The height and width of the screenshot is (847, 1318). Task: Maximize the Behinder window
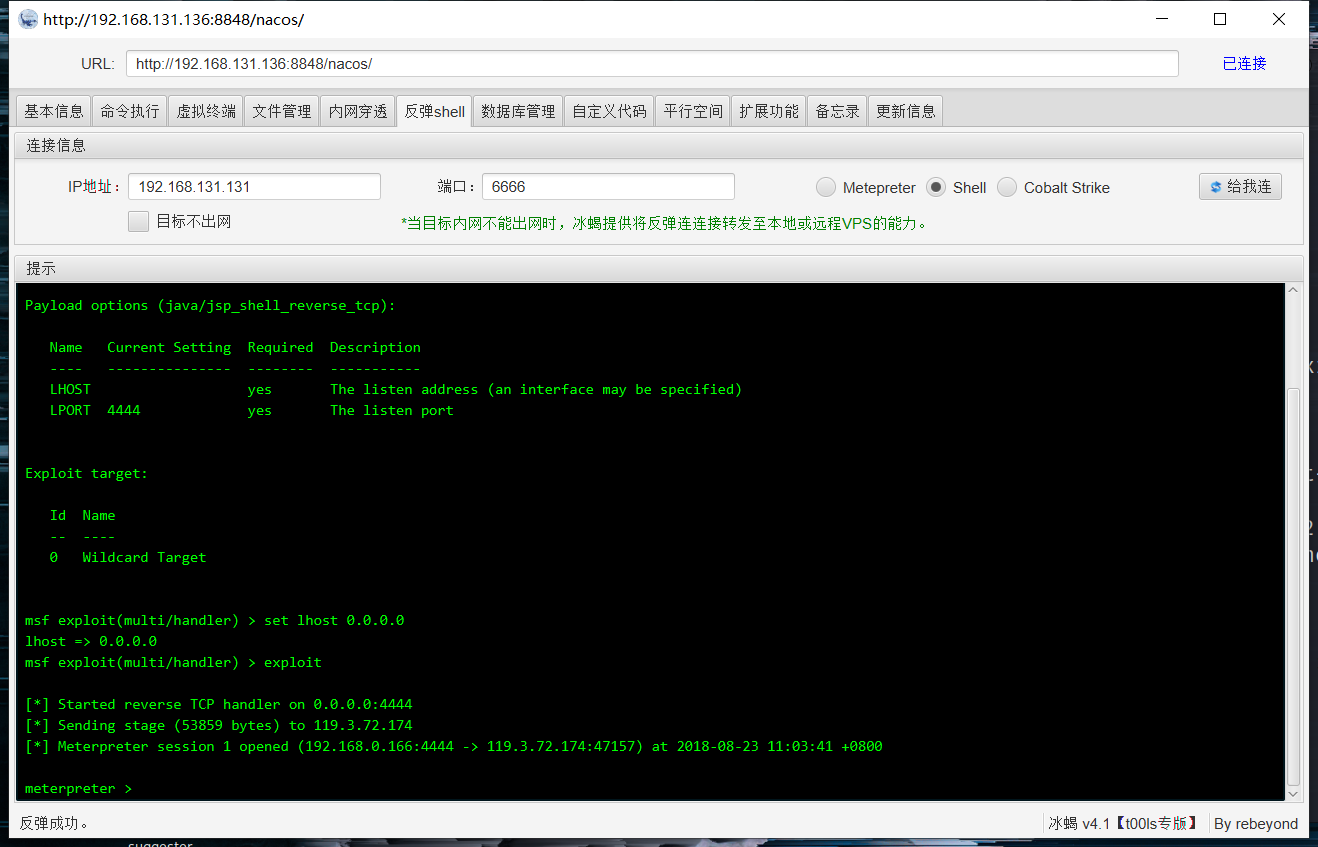pyautogui.click(x=1219, y=19)
